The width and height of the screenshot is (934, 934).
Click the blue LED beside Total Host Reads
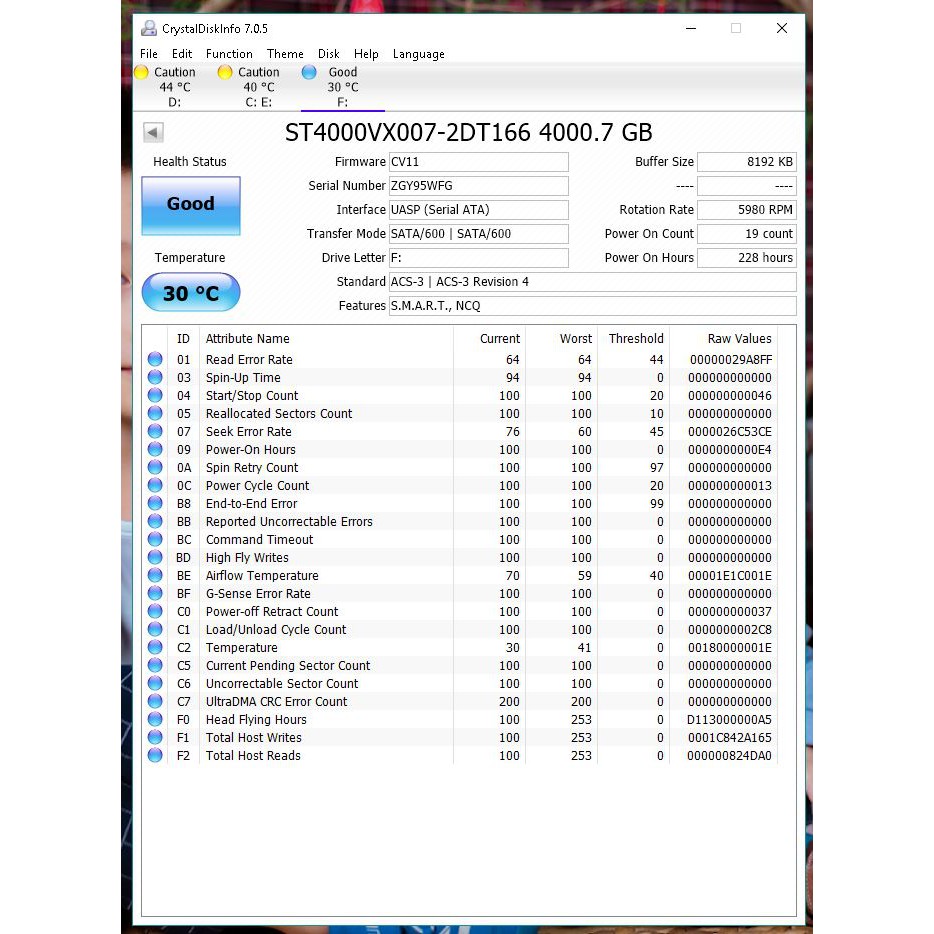(x=155, y=755)
